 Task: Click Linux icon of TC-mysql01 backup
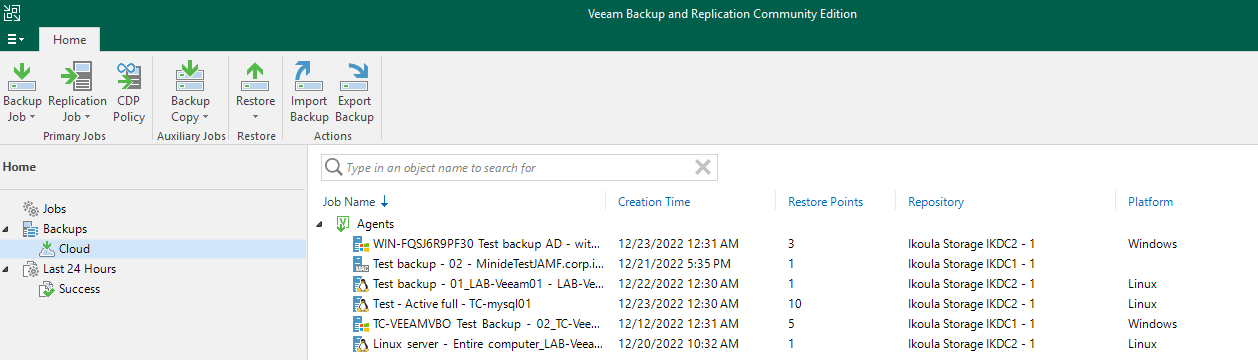[x=361, y=304]
